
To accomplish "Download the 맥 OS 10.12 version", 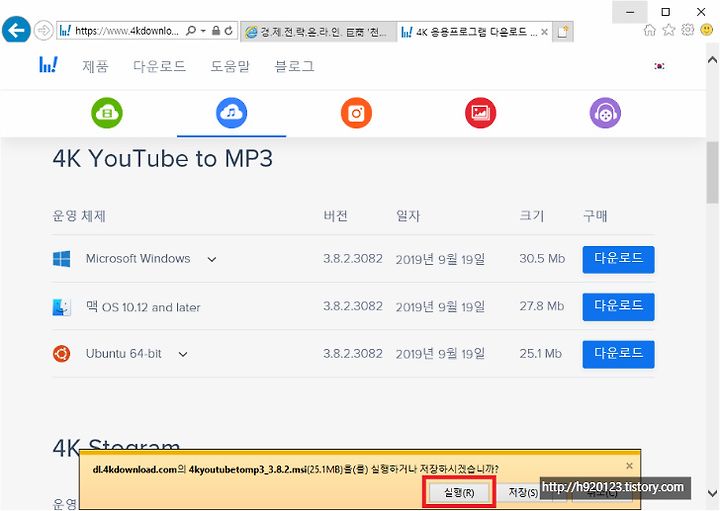I will coord(619,307).
